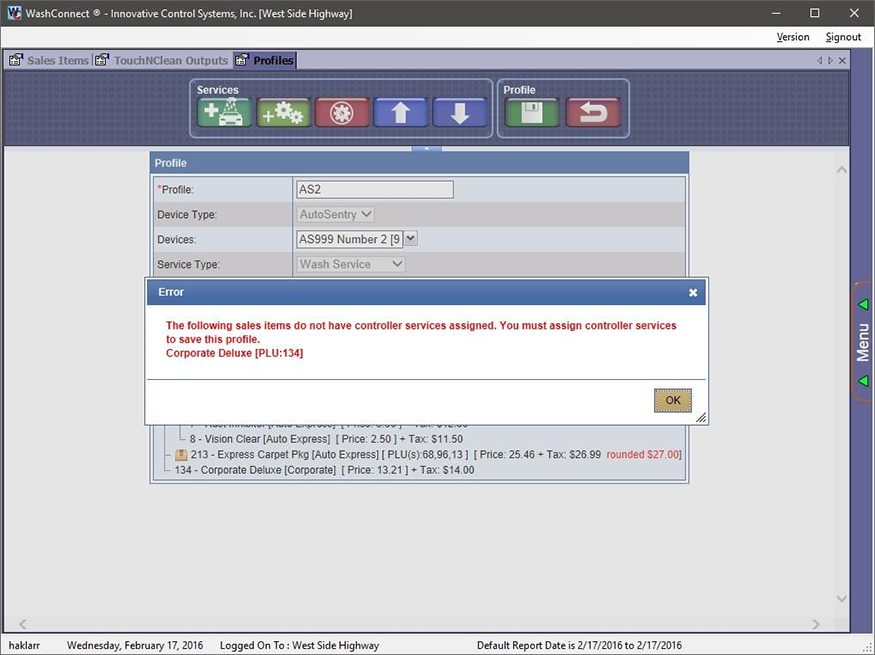Click the Add Controller Services gears icon
Image resolution: width=875 pixels, height=655 pixels.
(283, 112)
